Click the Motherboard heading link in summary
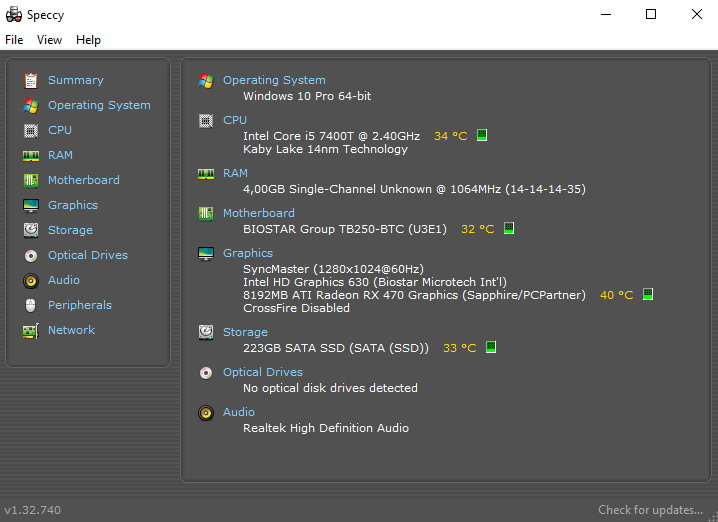Viewport: 718px width, 522px height. (259, 213)
